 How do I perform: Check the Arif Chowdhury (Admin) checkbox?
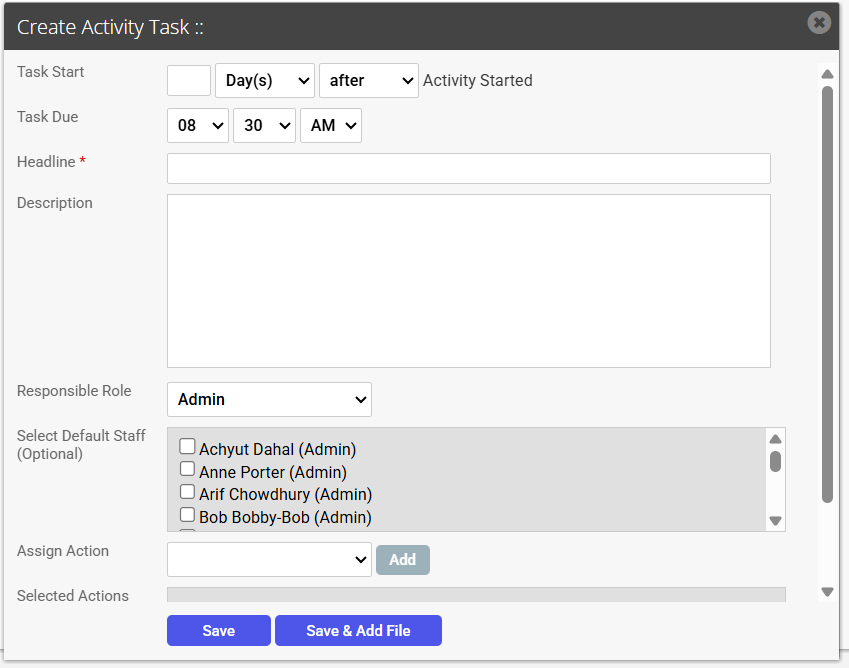[x=187, y=492]
